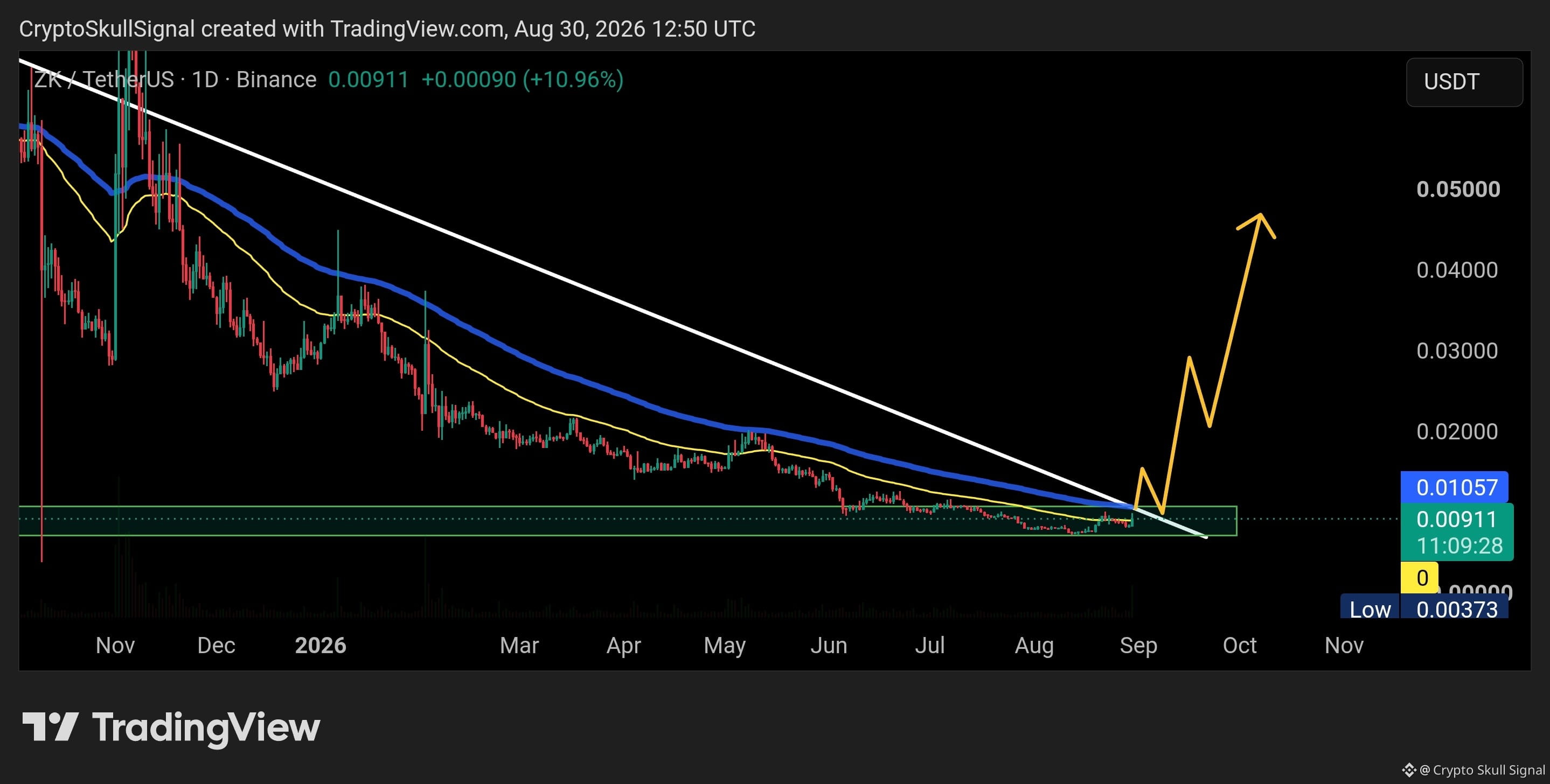Screen dimensions: 1550x784
Task: Click the Aug time axis label
Action: (1034, 646)
